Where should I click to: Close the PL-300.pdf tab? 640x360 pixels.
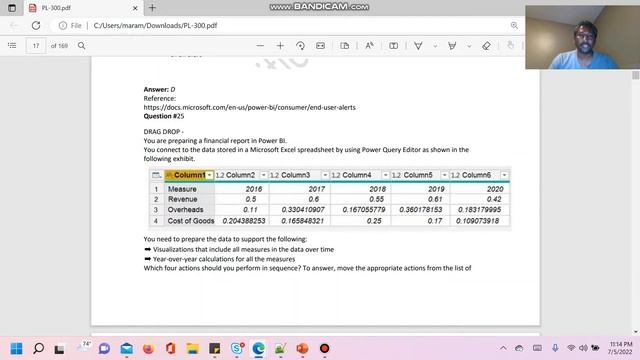[135, 8]
